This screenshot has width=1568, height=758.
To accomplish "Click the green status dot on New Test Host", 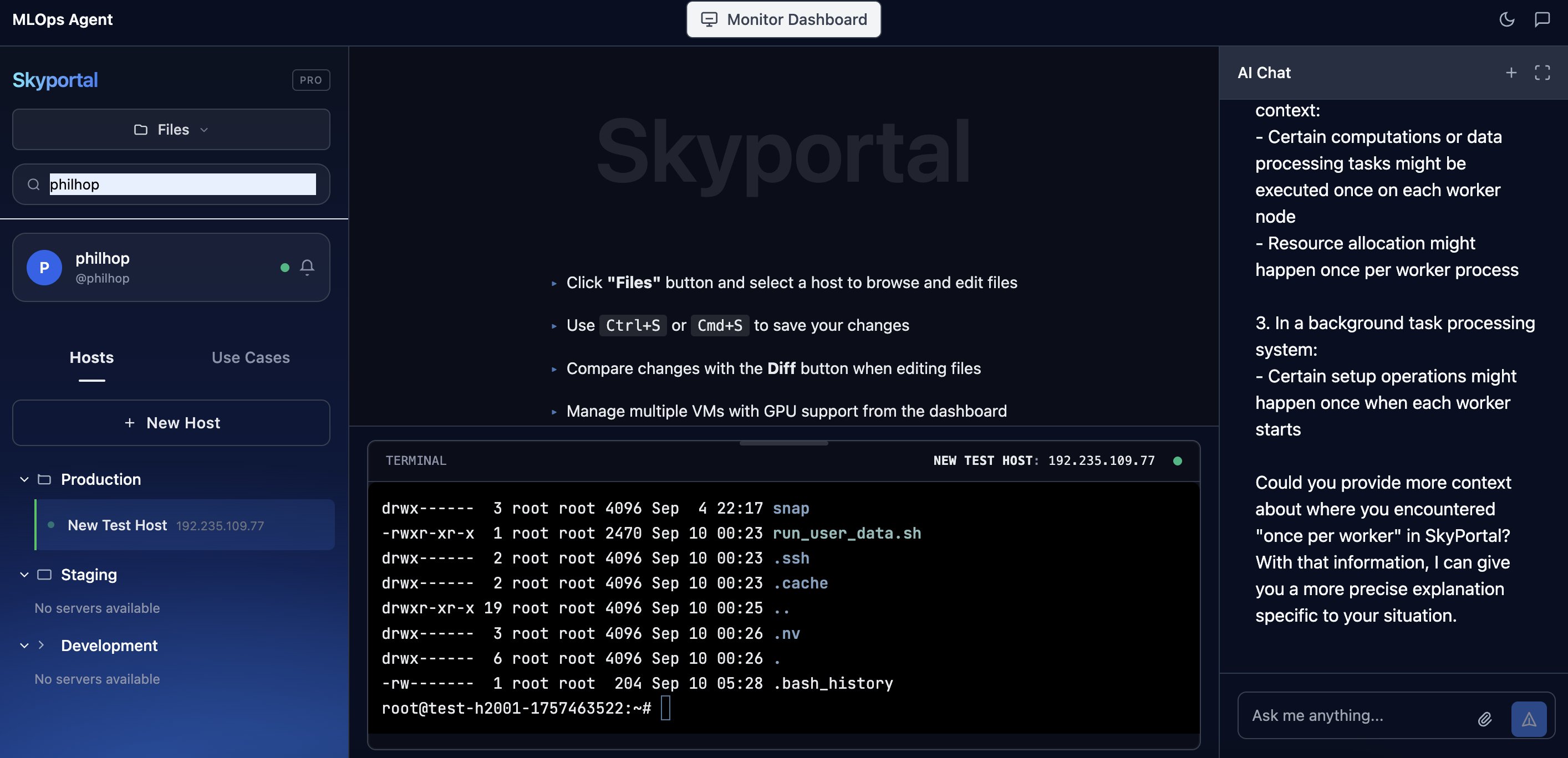I will [50, 524].
